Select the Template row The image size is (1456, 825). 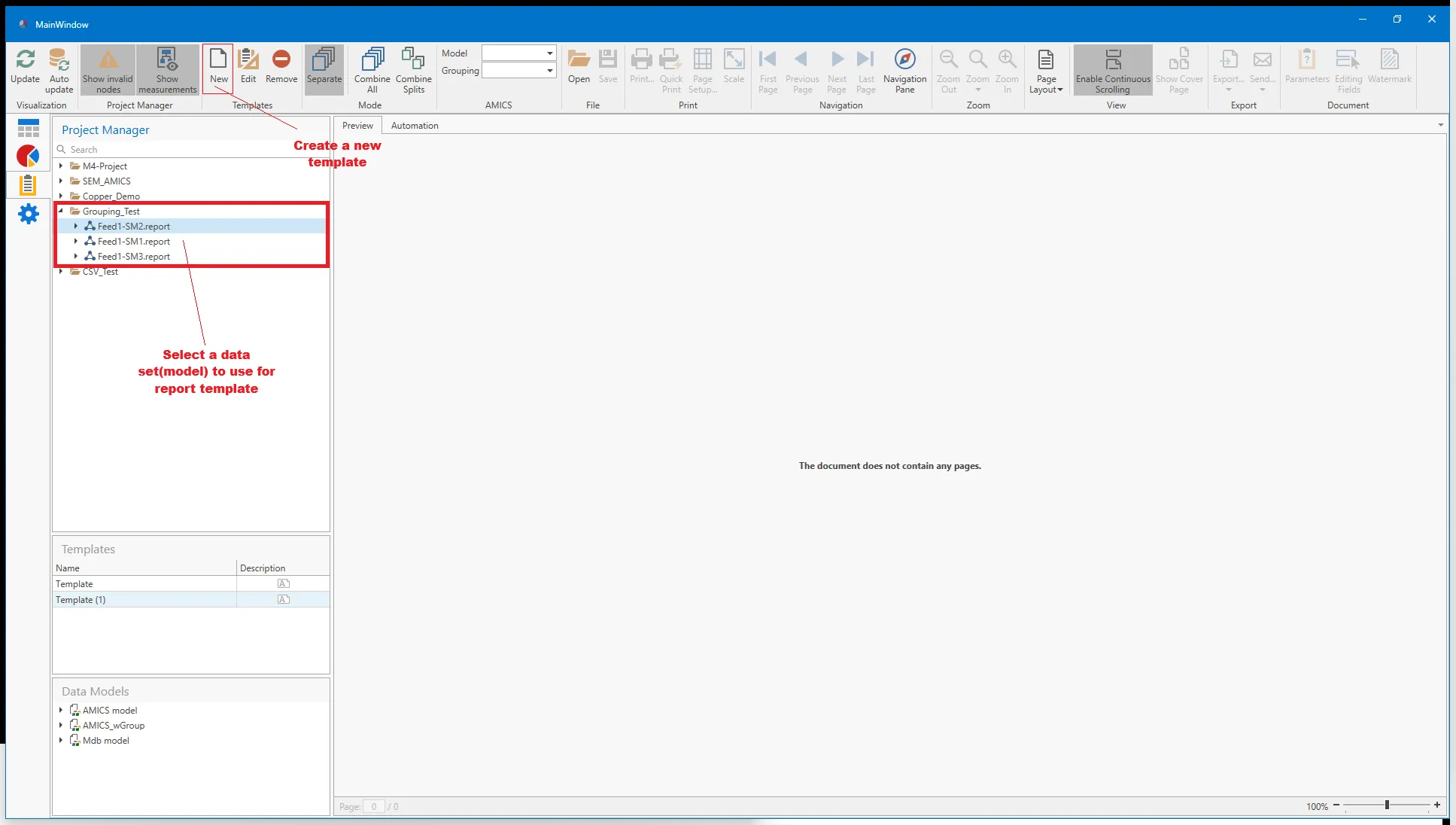pyautogui.click(x=191, y=583)
